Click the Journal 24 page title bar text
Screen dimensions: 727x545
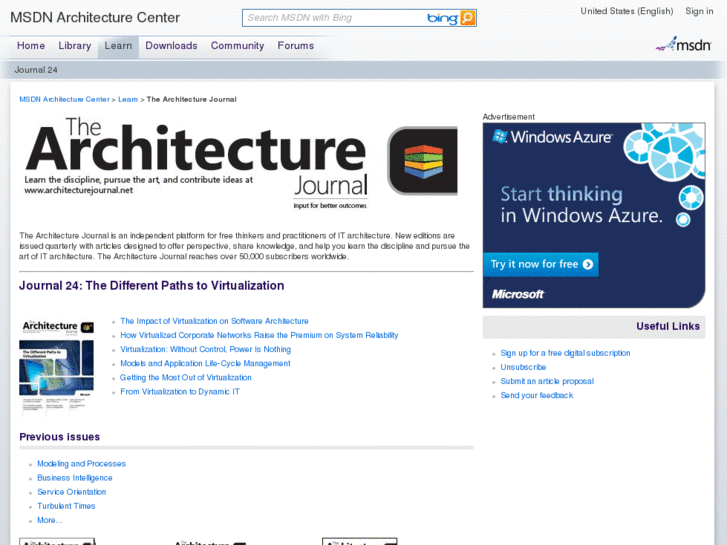[x=36, y=70]
